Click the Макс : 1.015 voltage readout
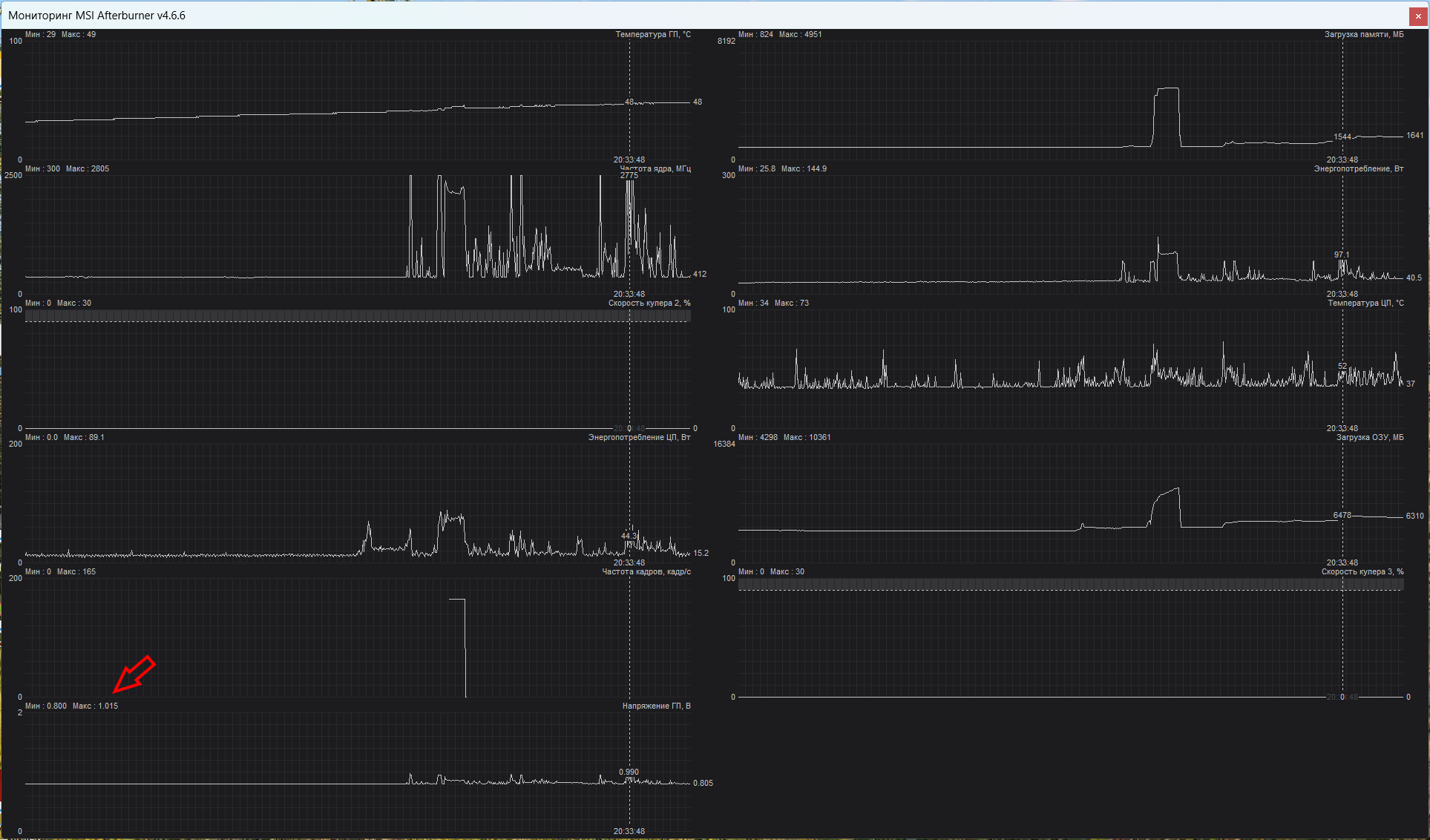The image size is (1430, 840). click(x=95, y=706)
